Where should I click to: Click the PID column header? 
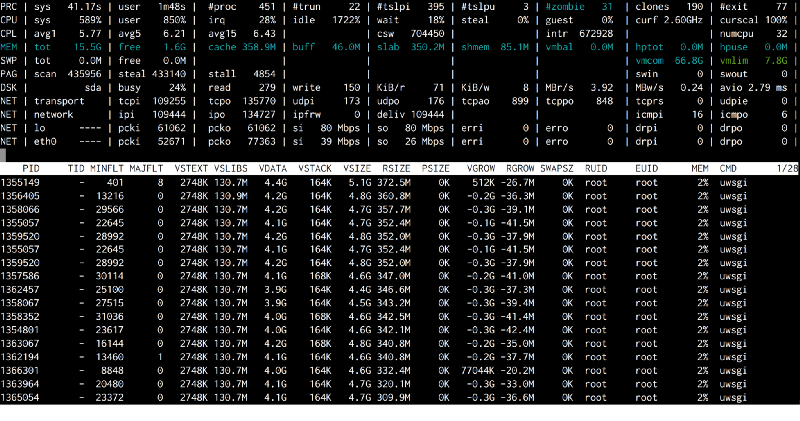[x=31, y=168]
